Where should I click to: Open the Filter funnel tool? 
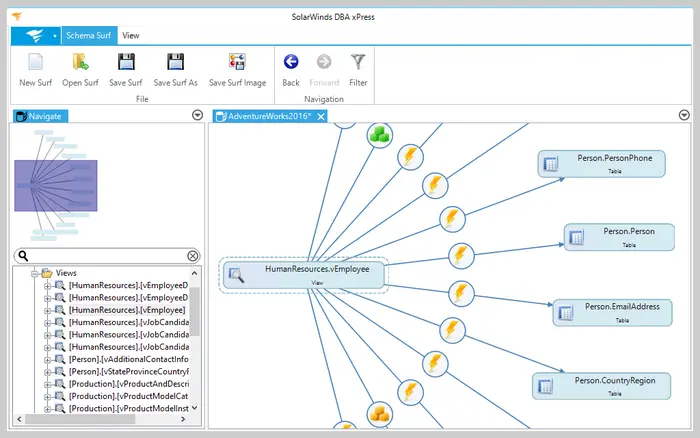(358, 63)
